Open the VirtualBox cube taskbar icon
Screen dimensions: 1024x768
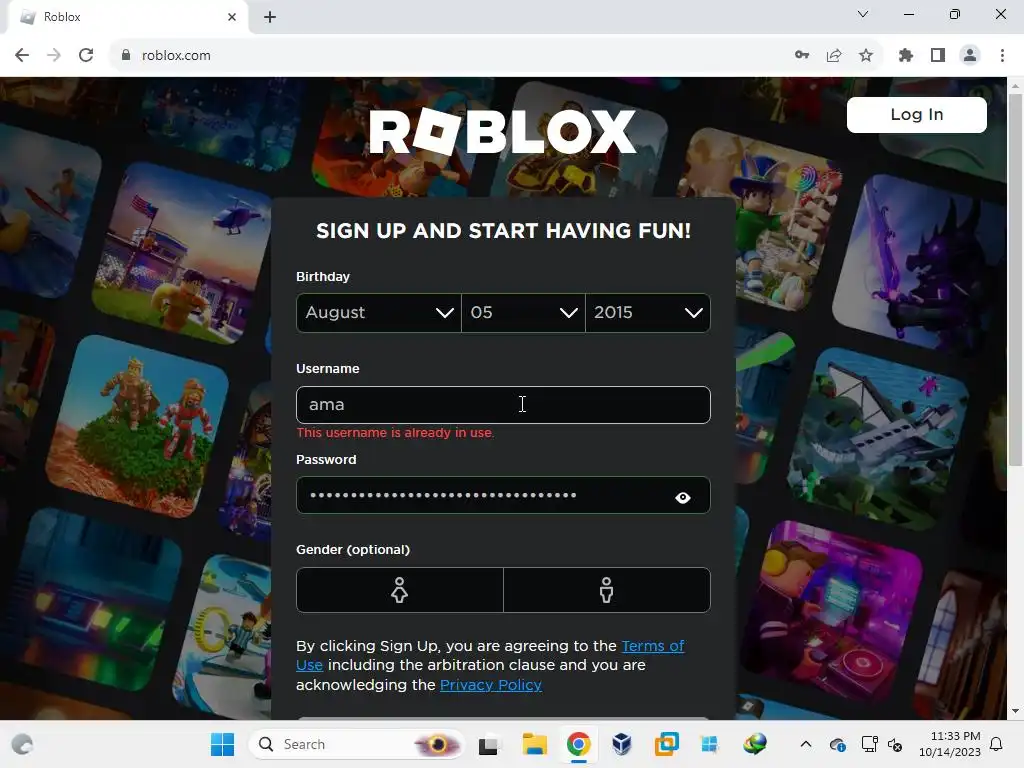point(622,744)
